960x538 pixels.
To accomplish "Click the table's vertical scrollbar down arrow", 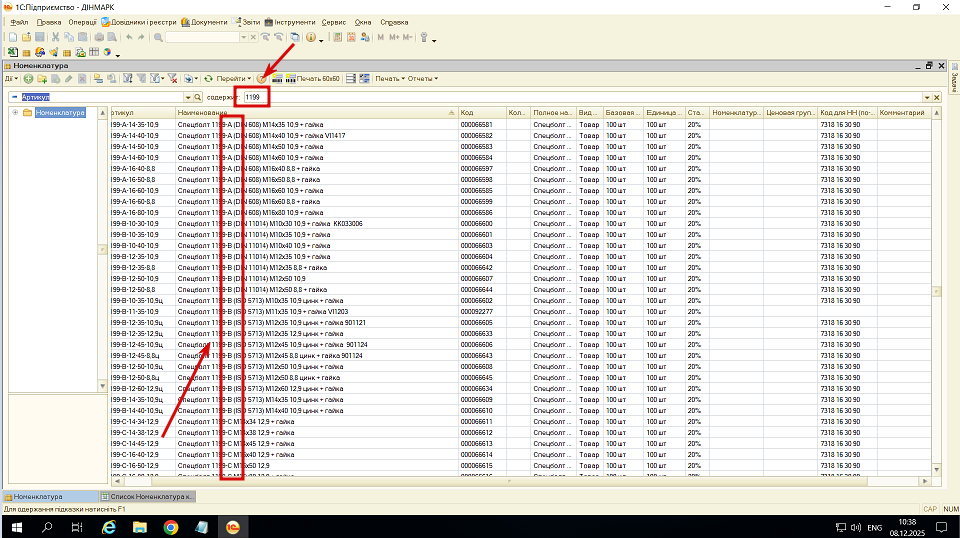I will (936, 470).
